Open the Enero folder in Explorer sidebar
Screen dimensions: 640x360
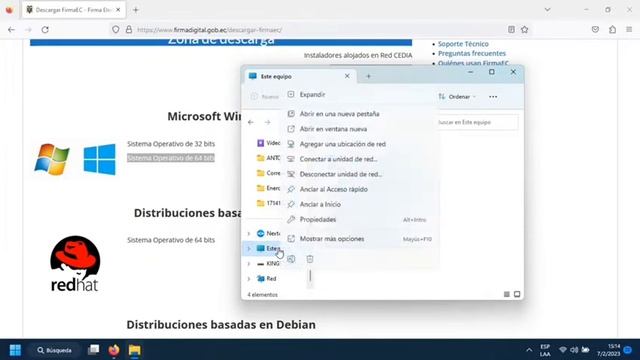tap(268, 188)
